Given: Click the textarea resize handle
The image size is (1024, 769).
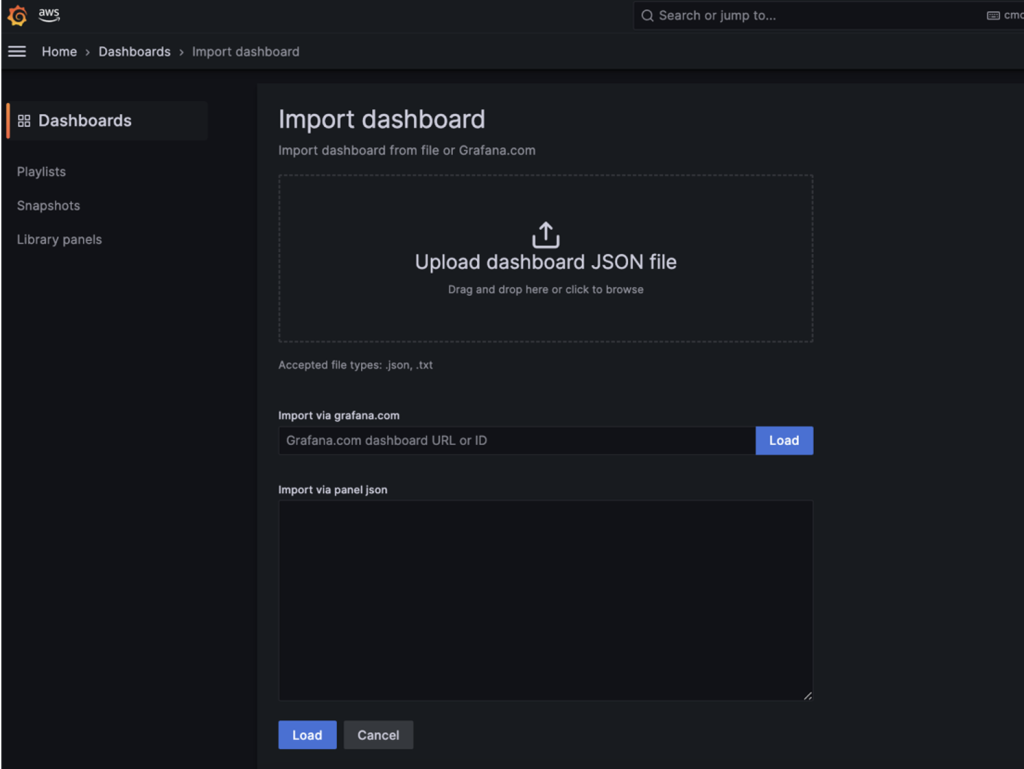Looking at the screenshot, I should [x=808, y=696].
